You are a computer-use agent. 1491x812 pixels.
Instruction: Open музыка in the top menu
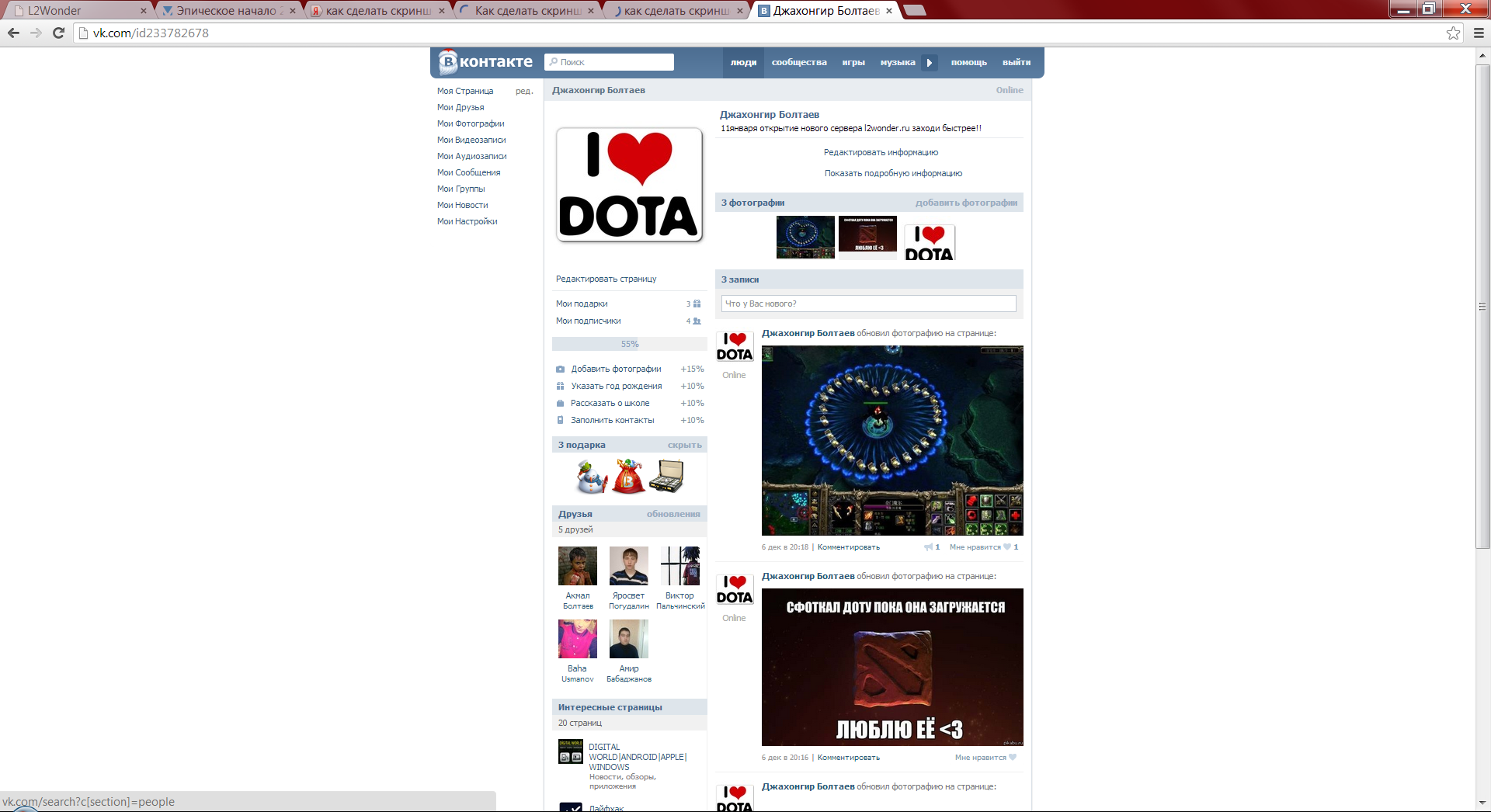(x=898, y=63)
